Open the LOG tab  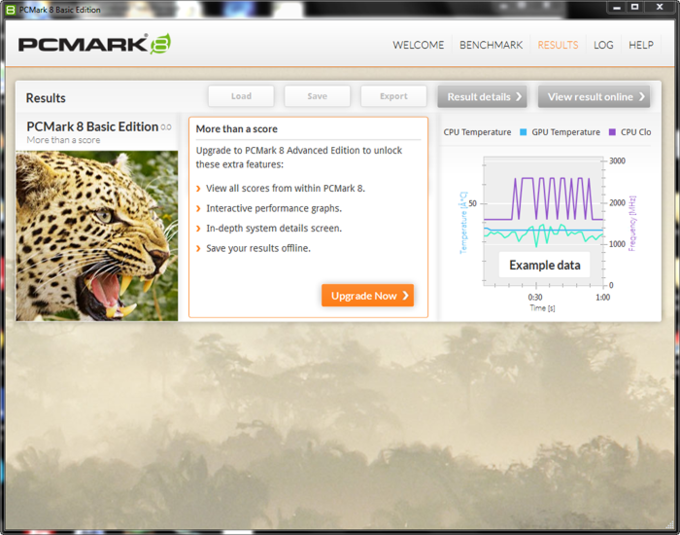click(603, 45)
